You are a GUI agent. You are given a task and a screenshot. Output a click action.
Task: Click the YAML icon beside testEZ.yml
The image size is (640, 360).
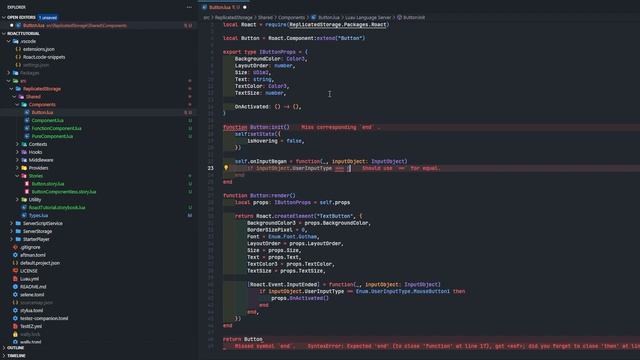(x=15, y=327)
